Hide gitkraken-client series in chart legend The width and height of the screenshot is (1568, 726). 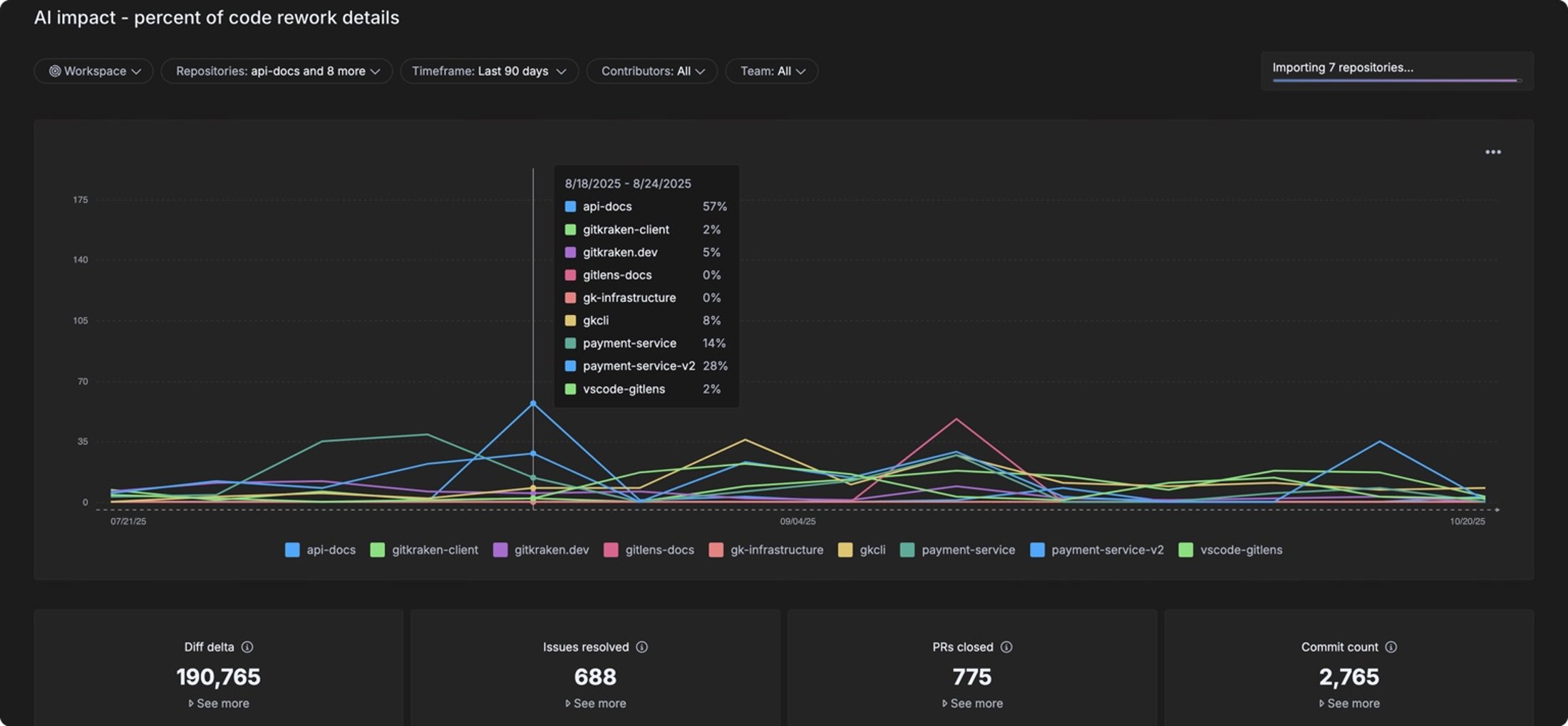[424, 550]
